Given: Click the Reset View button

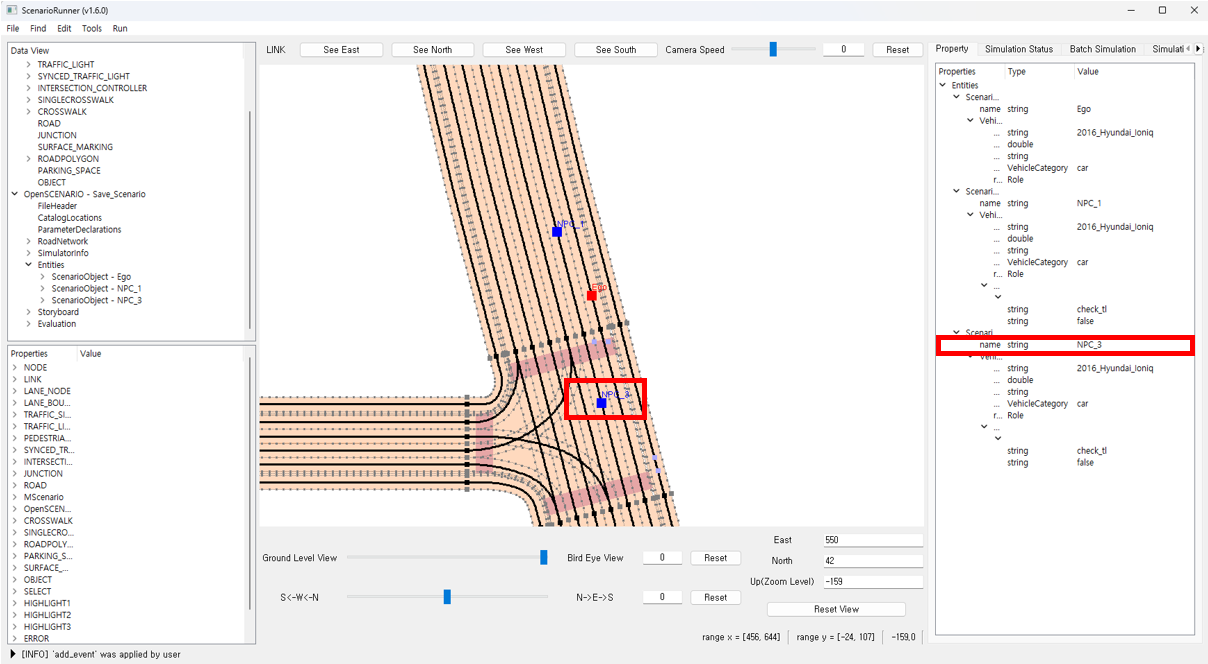Looking at the screenshot, I should (x=835, y=609).
